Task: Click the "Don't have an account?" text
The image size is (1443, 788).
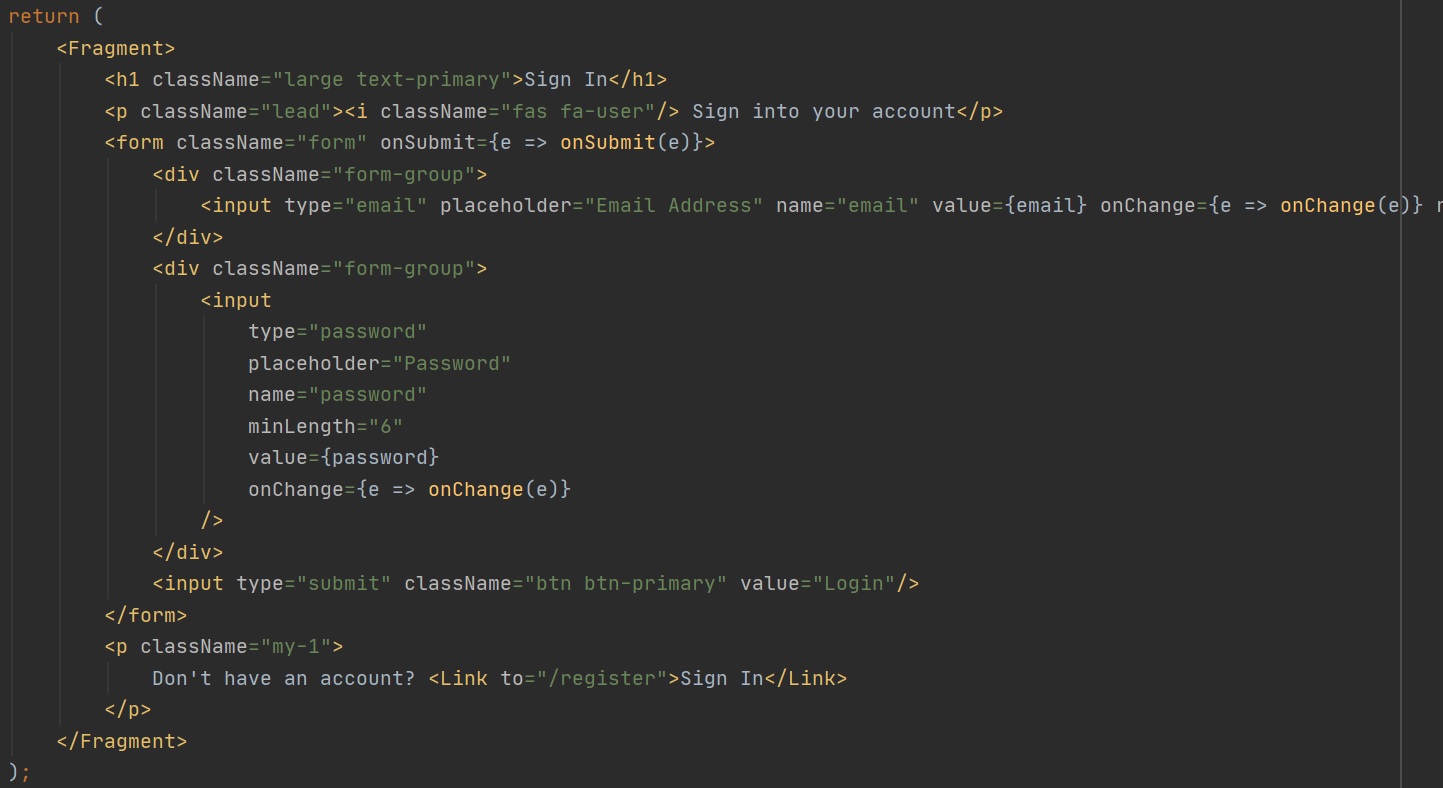Action: point(283,678)
